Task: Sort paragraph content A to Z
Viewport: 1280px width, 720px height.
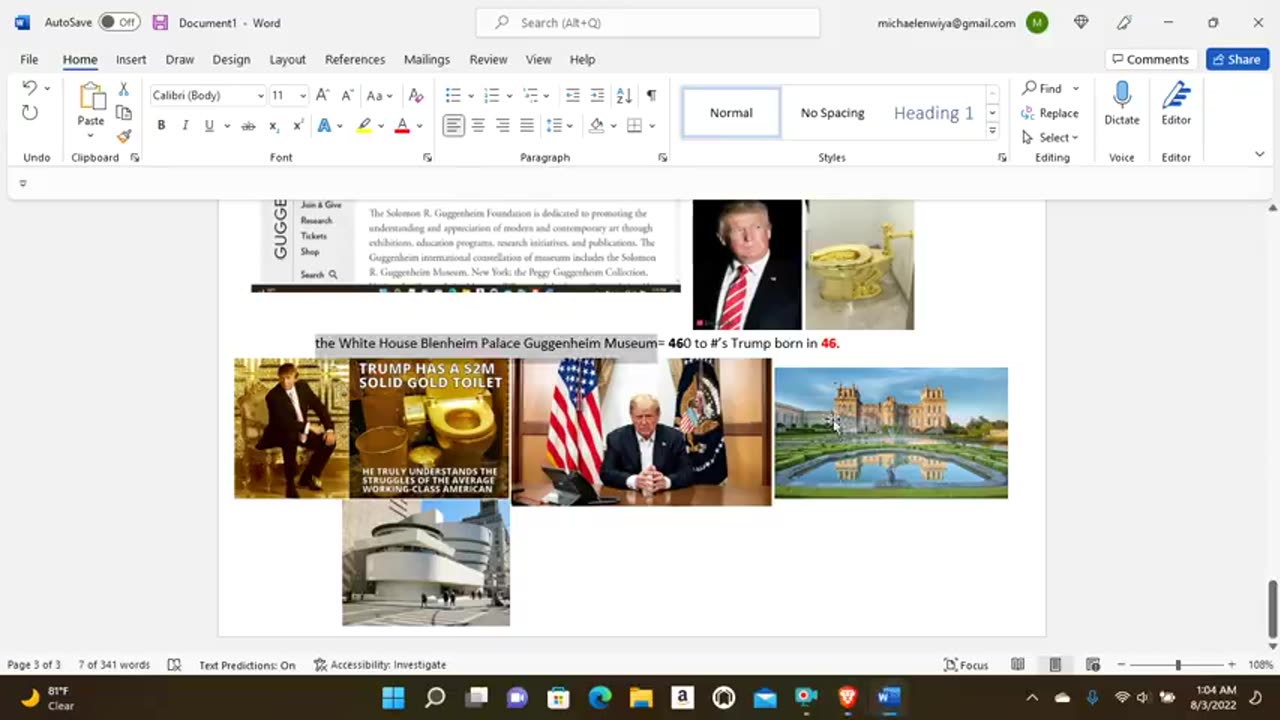Action: tap(624, 95)
